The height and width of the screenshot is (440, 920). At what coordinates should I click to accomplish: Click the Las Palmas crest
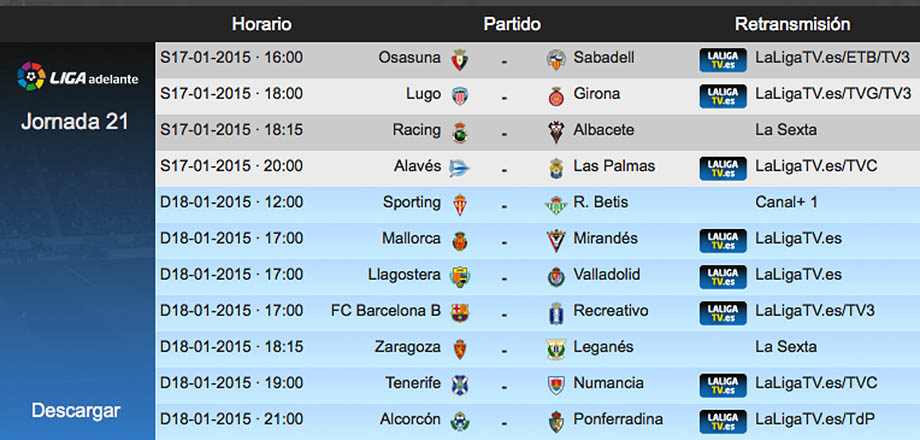click(556, 168)
